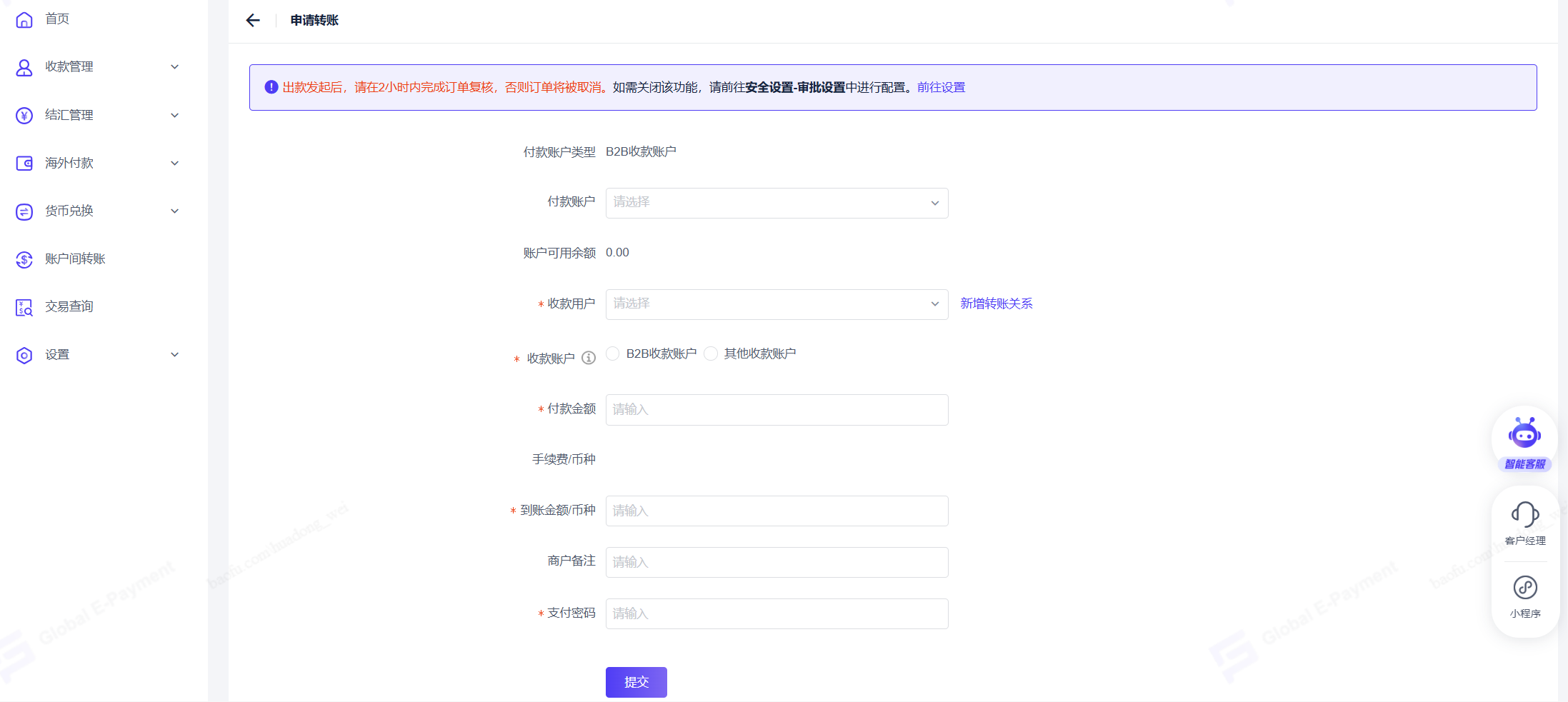Click the 客户经理 headset icon

click(x=1524, y=514)
